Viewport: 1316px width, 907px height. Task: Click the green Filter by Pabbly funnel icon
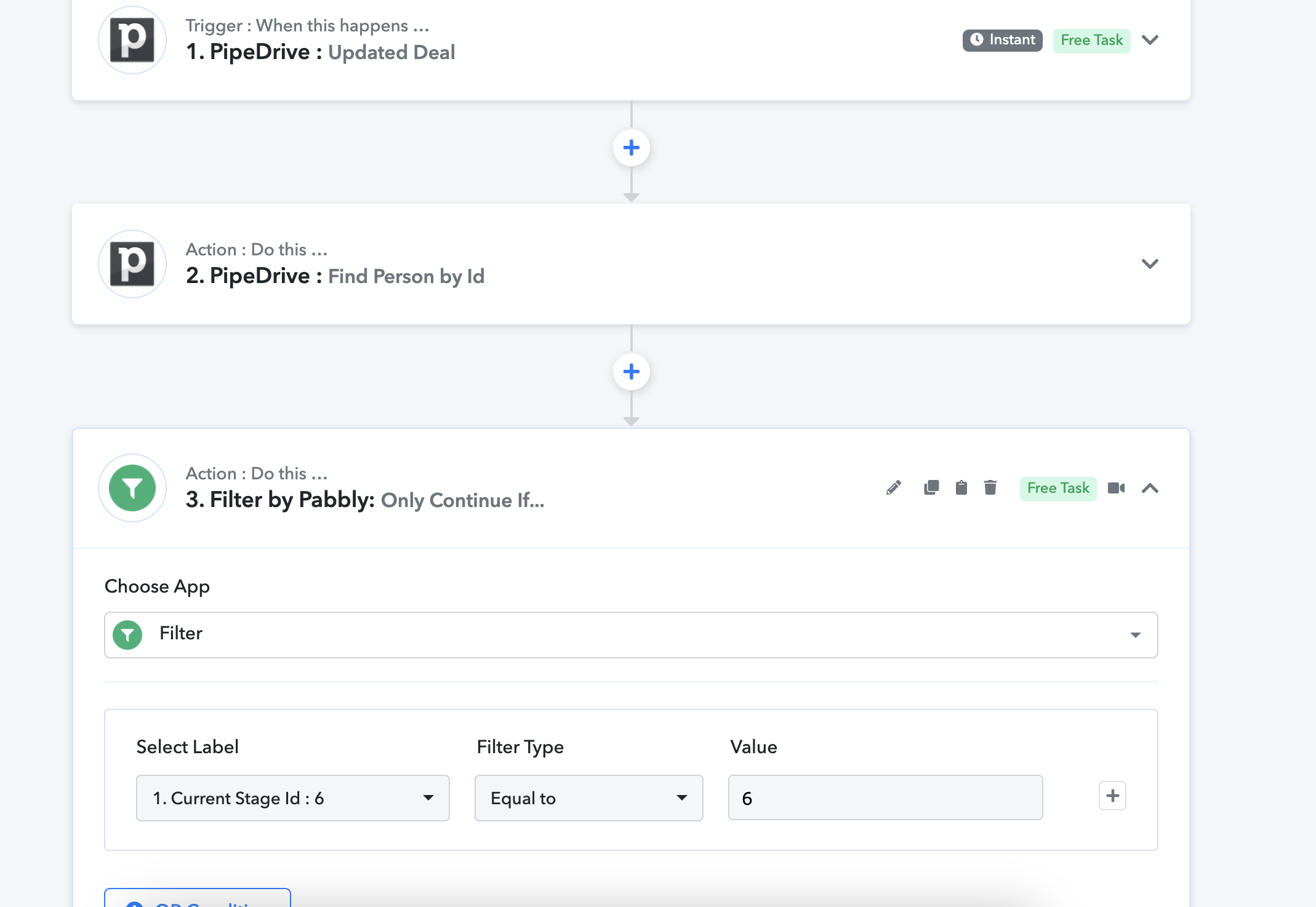click(x=132, y=488)
